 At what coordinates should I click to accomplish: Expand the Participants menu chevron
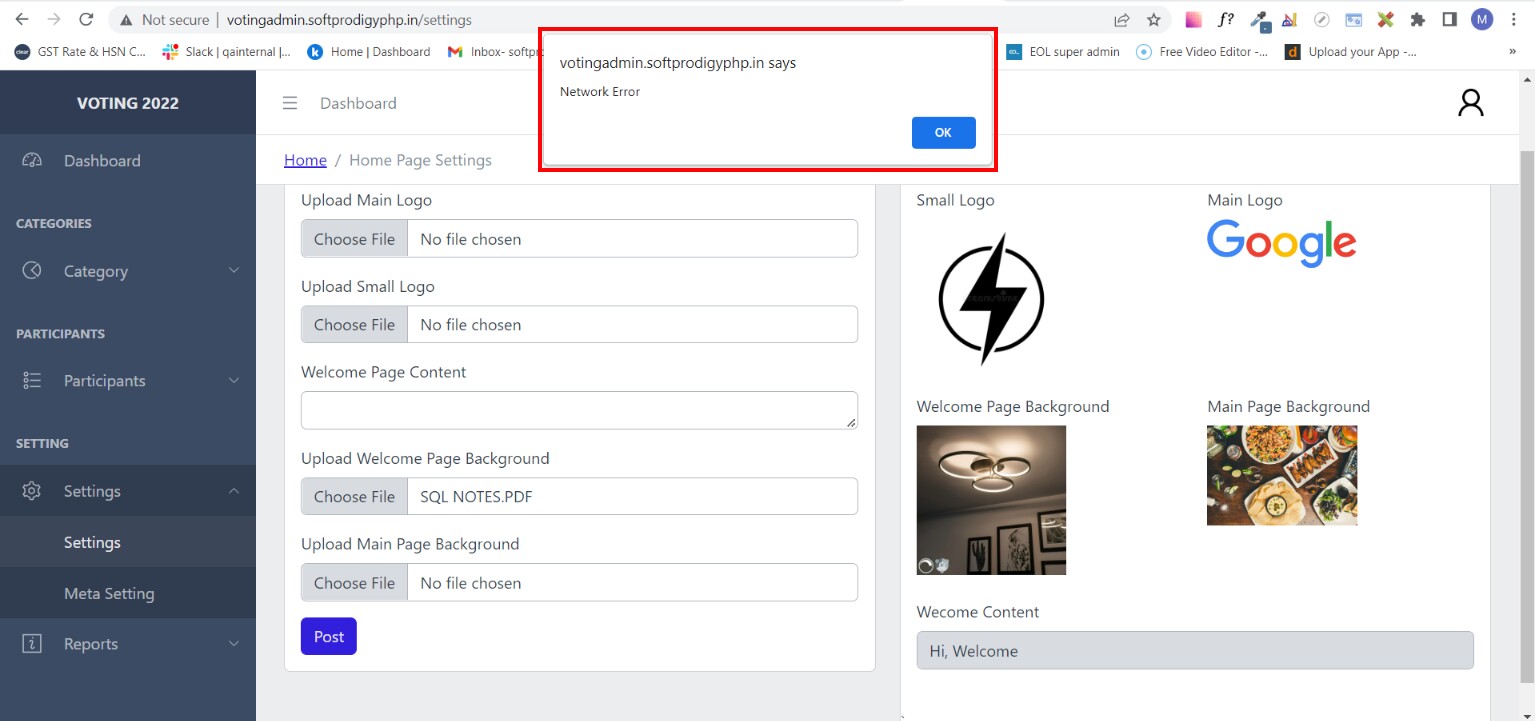pyautogui.click(x=234, y=380)
